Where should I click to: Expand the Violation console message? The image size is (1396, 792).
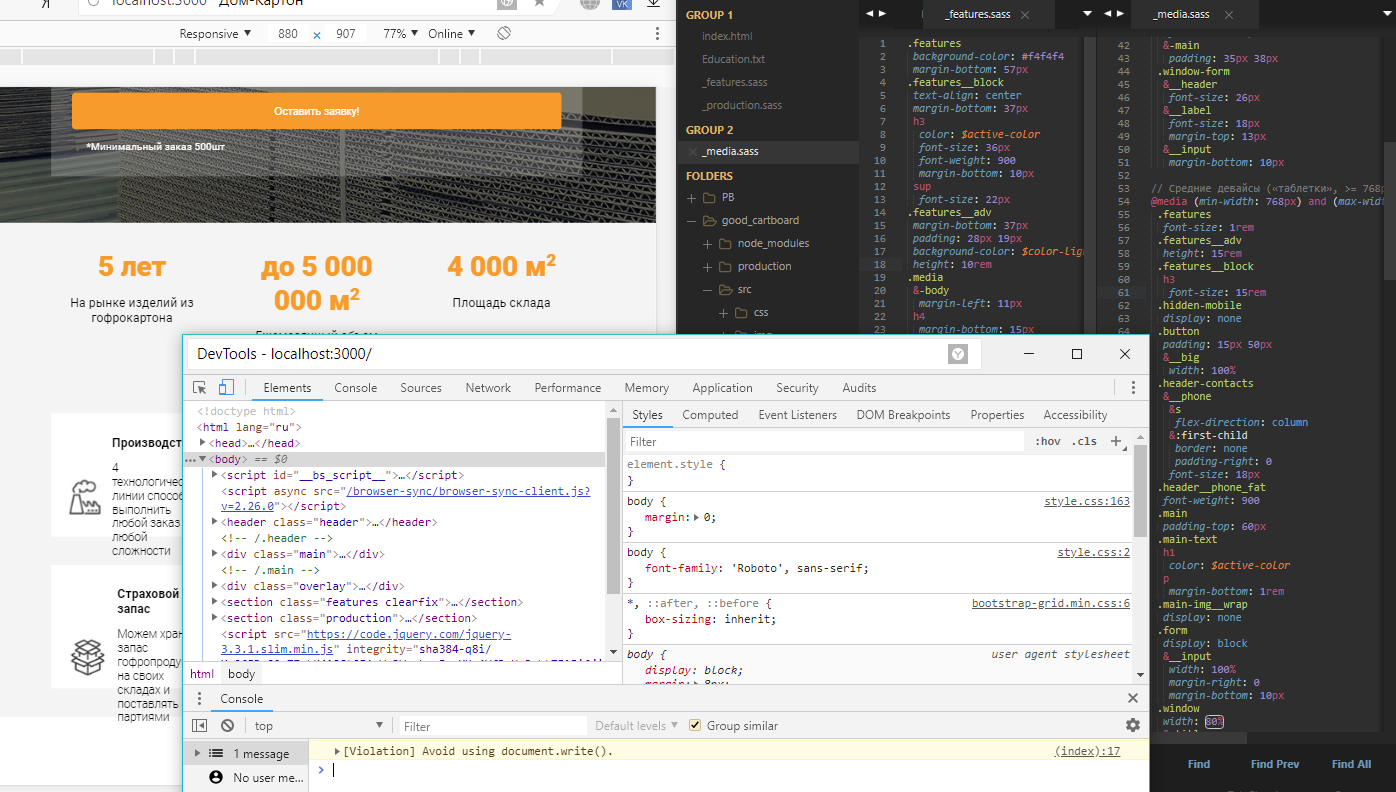click(x=337, y=751)
